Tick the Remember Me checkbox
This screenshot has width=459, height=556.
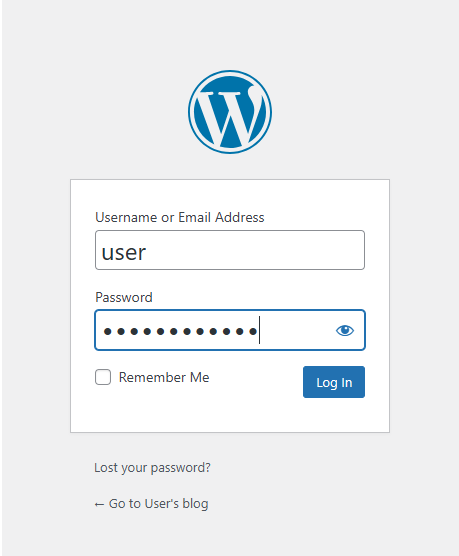click(103, 377)
